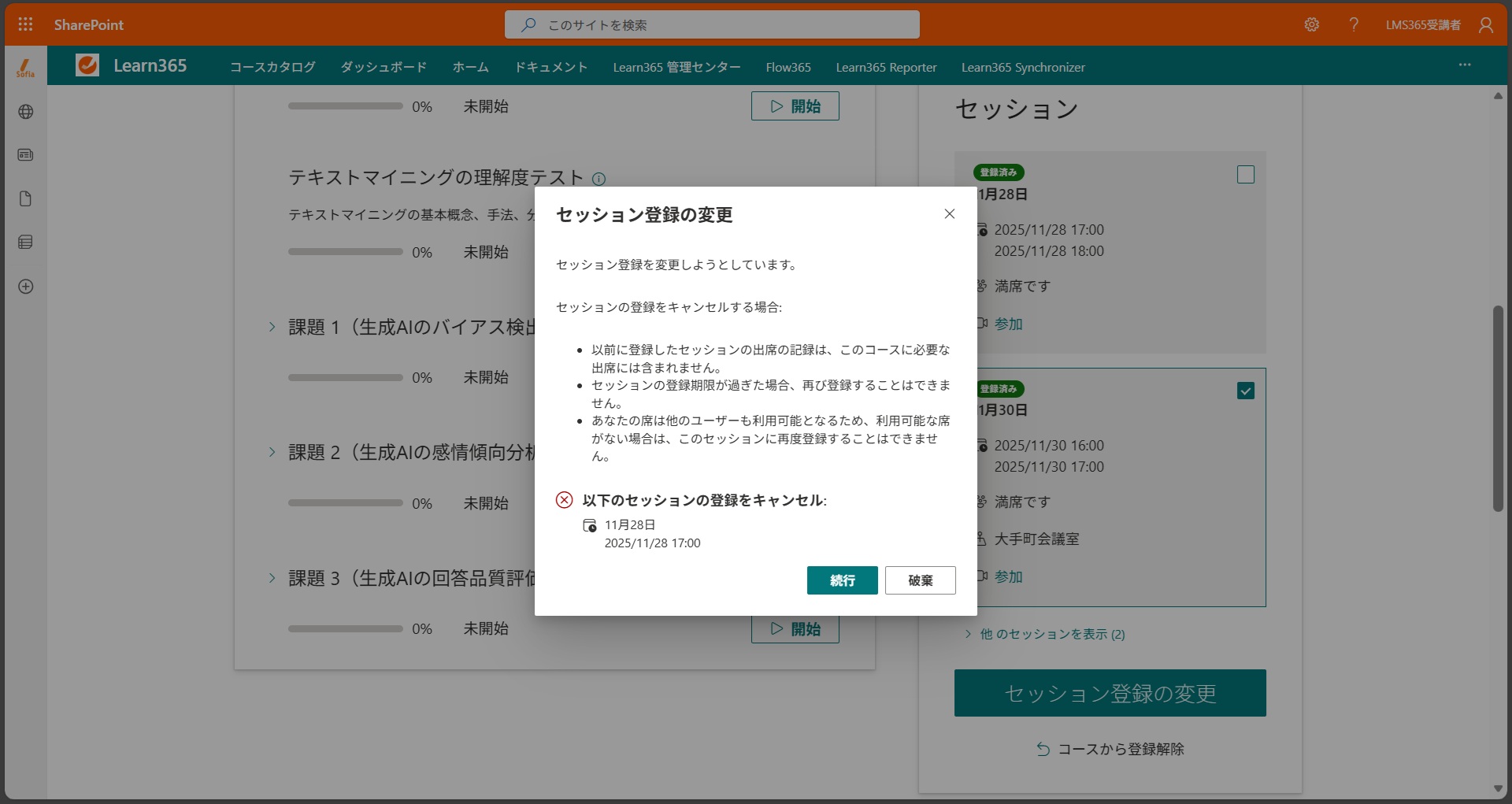Click 参加 link for 11/28 session
1512x804 pixels.
(1008, 324)
